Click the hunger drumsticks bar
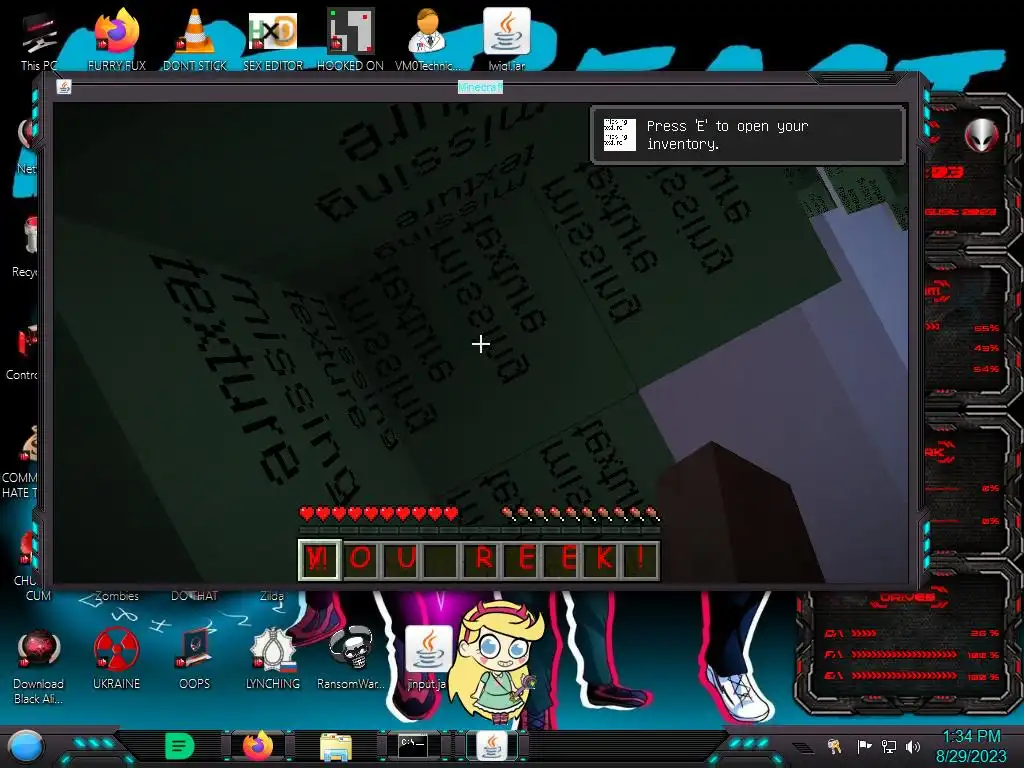This screenshot has width=1024, height=768. 581,514
